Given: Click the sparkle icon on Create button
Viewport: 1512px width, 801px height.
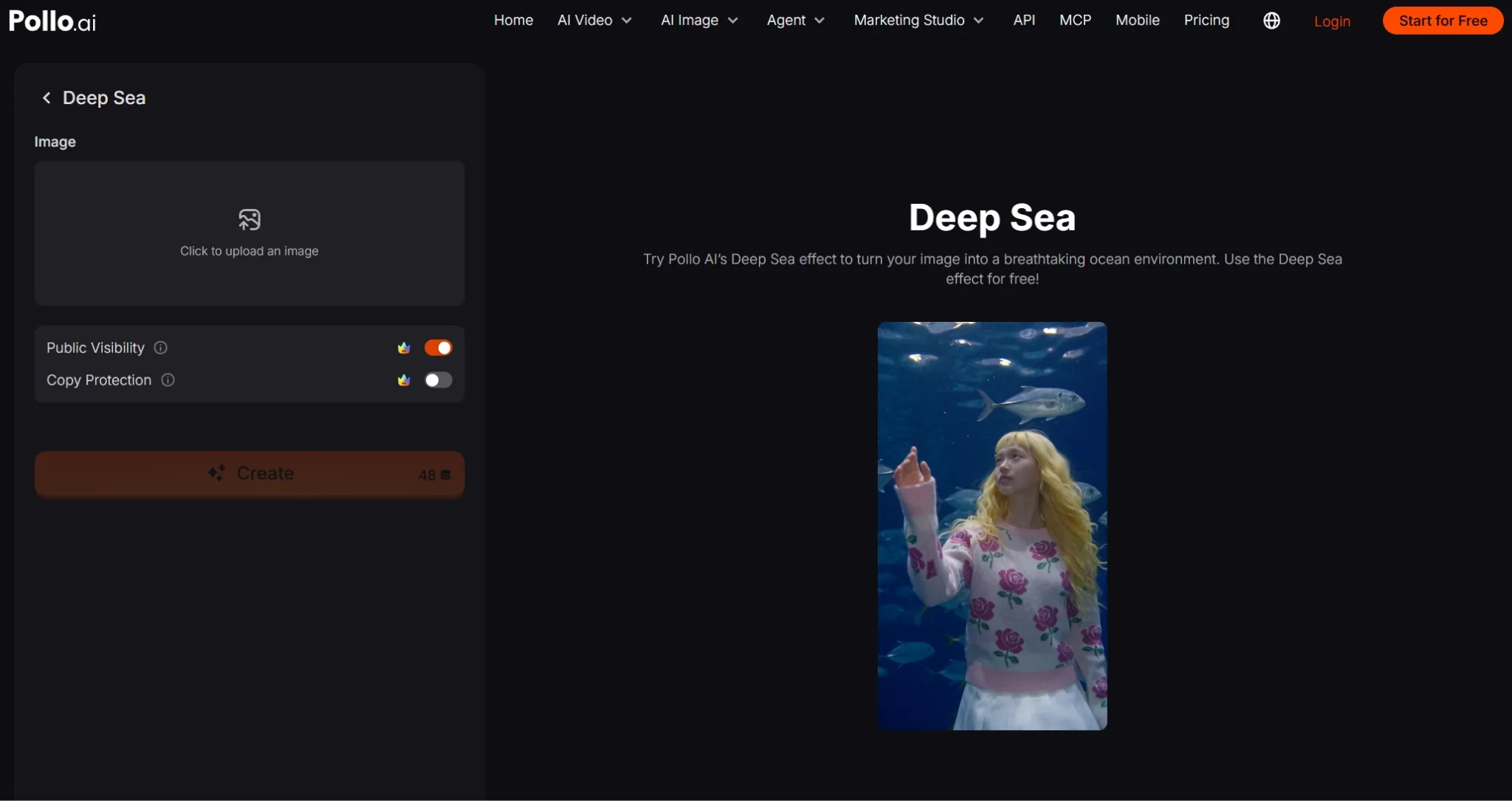Looking at the screenshot, I should (216, 472).
